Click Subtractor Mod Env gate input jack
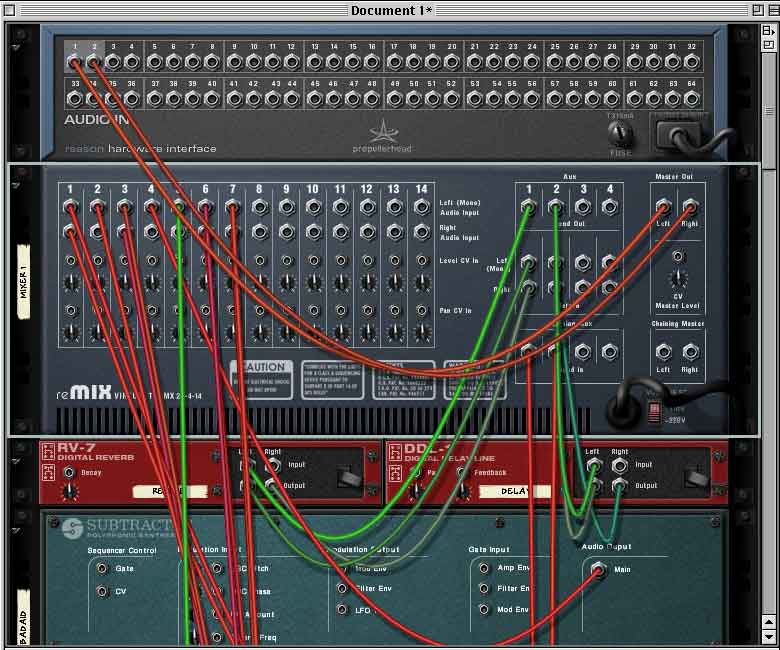The width and height of the screenshot is (780, 650). tap(484, 609)
